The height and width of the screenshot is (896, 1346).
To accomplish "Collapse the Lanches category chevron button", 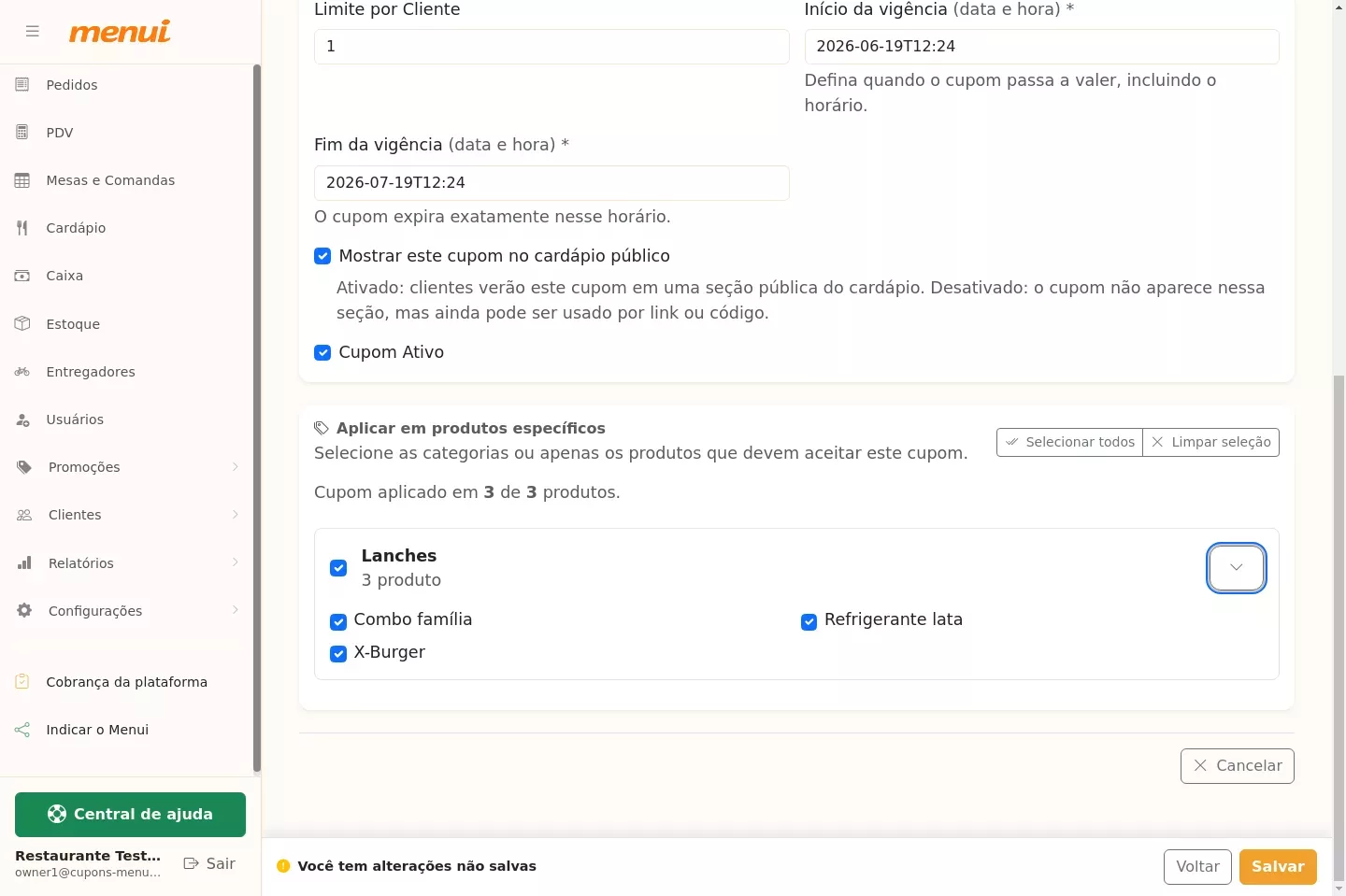I will 1237,567.
